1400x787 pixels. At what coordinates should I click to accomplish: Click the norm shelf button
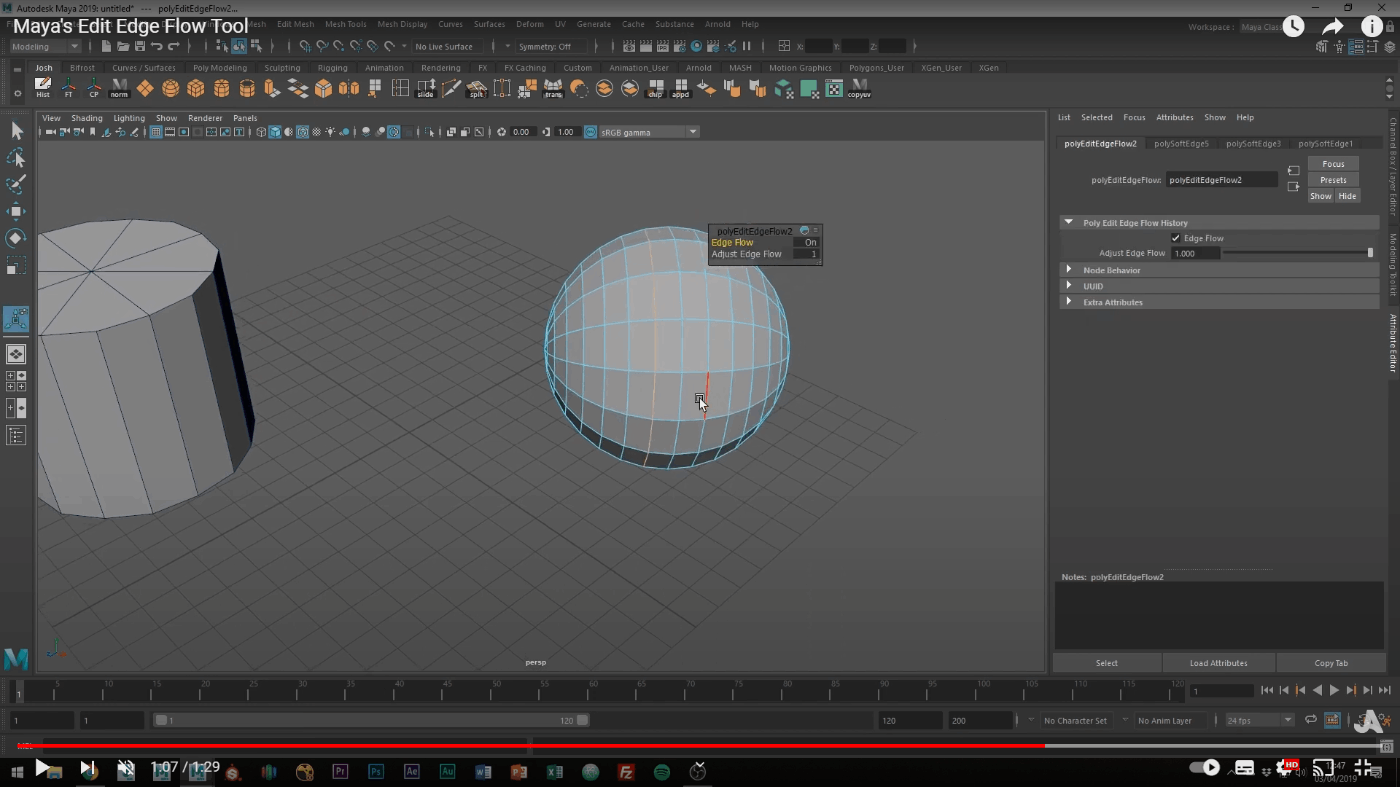119,89
